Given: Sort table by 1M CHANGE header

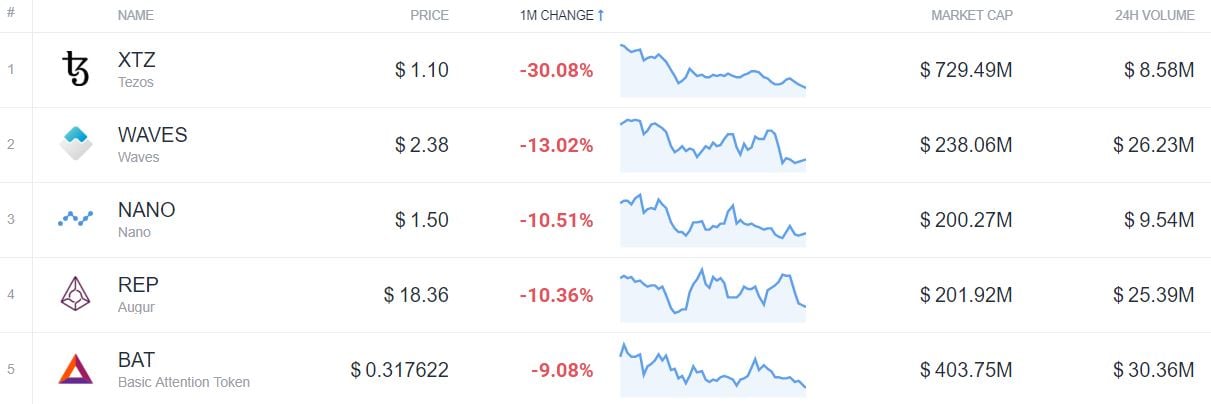Looking at the screenshot, I should tap(556, 16).
